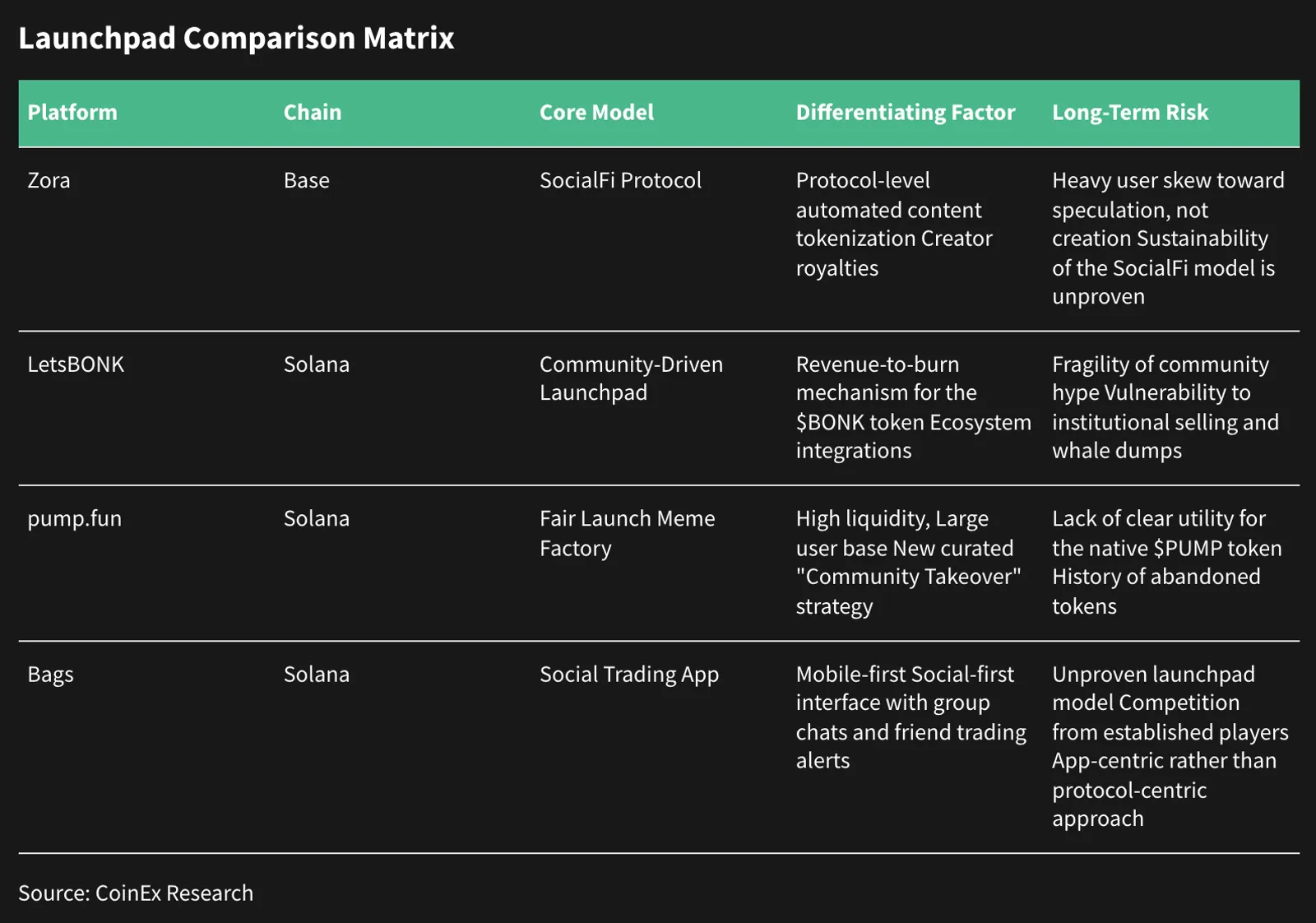
Task: Select the Mobile-first Social-first interface cell
Action: click(911, 717)
